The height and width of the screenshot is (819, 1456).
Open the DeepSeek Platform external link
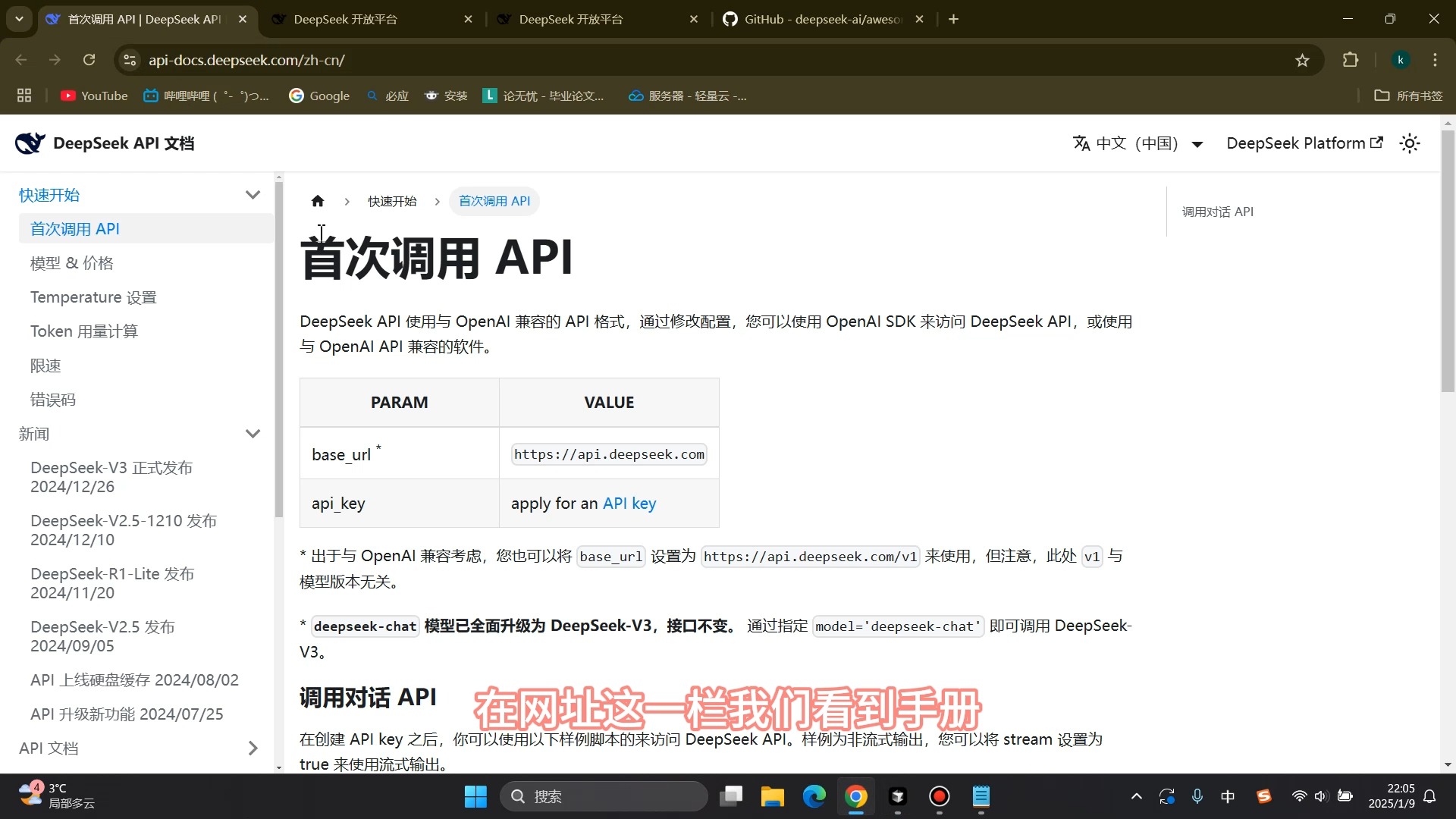[1304, 143]
